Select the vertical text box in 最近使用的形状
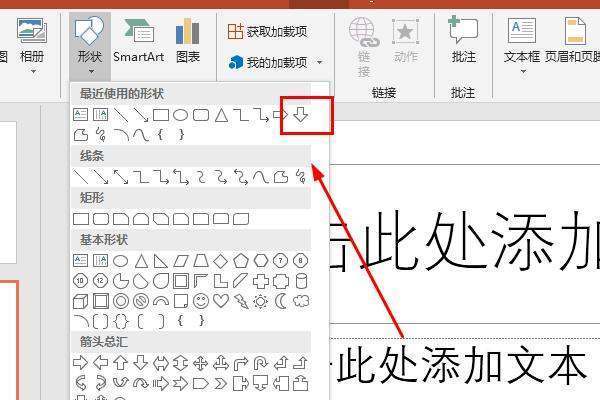The height and width of the screenshot is (400, 600). click(x=101, y=115)
